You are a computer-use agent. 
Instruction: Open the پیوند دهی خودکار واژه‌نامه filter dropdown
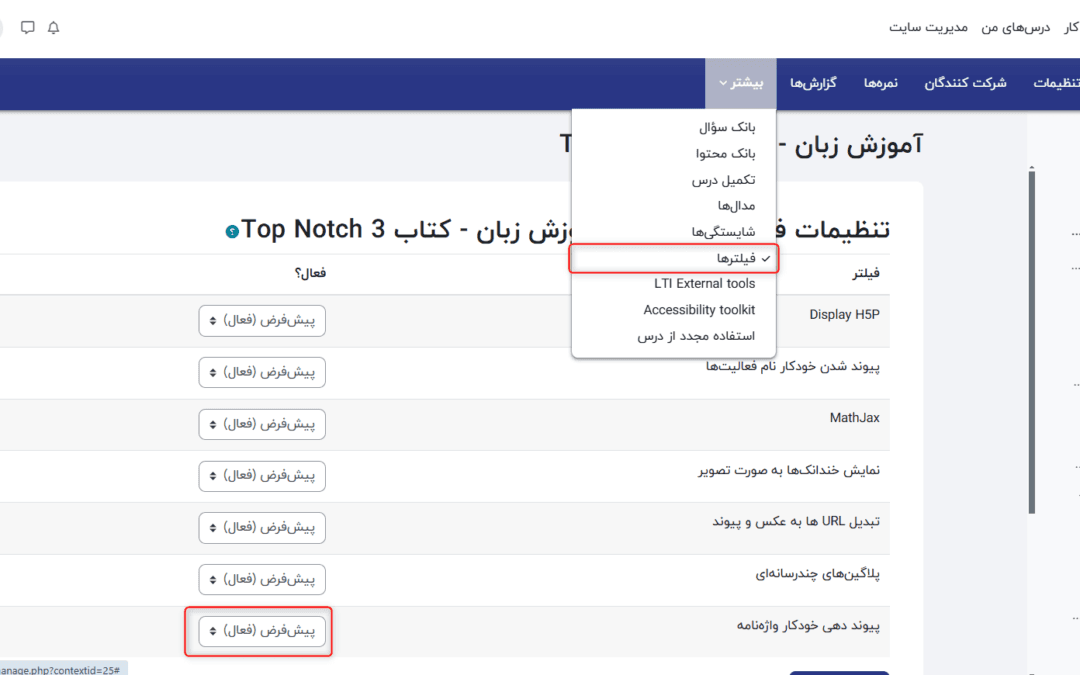coord(263,631)
